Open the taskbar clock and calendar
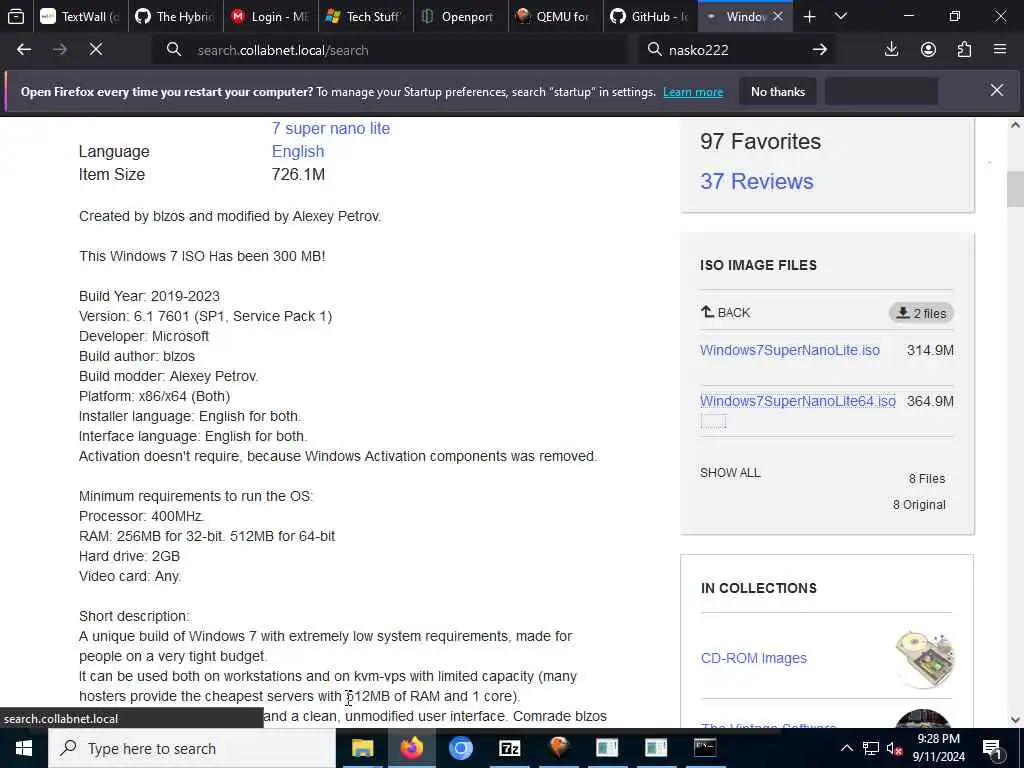 [938, 748]
